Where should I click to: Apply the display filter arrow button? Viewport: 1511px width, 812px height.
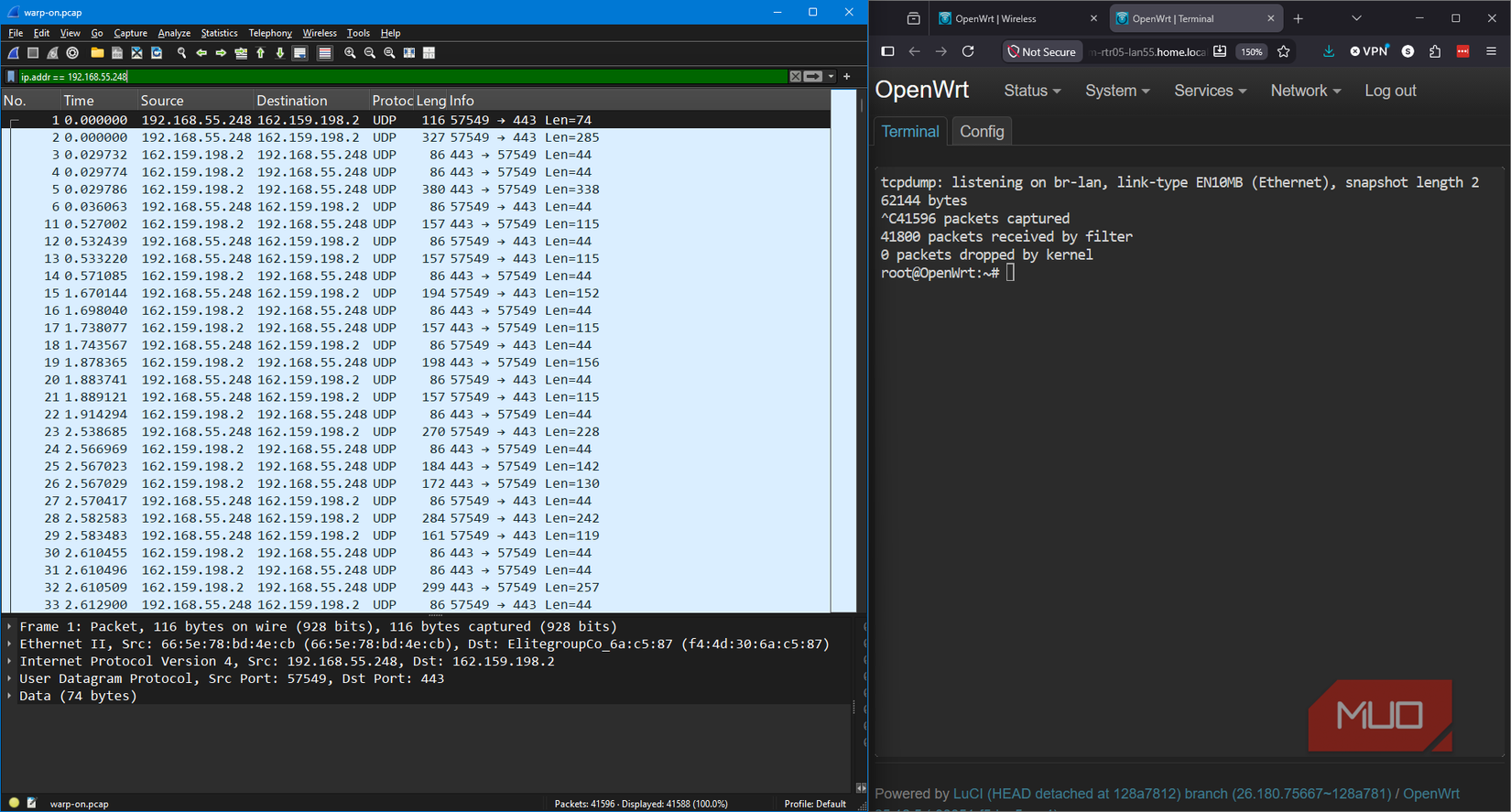pyautogui.click(x=813, y=77)
